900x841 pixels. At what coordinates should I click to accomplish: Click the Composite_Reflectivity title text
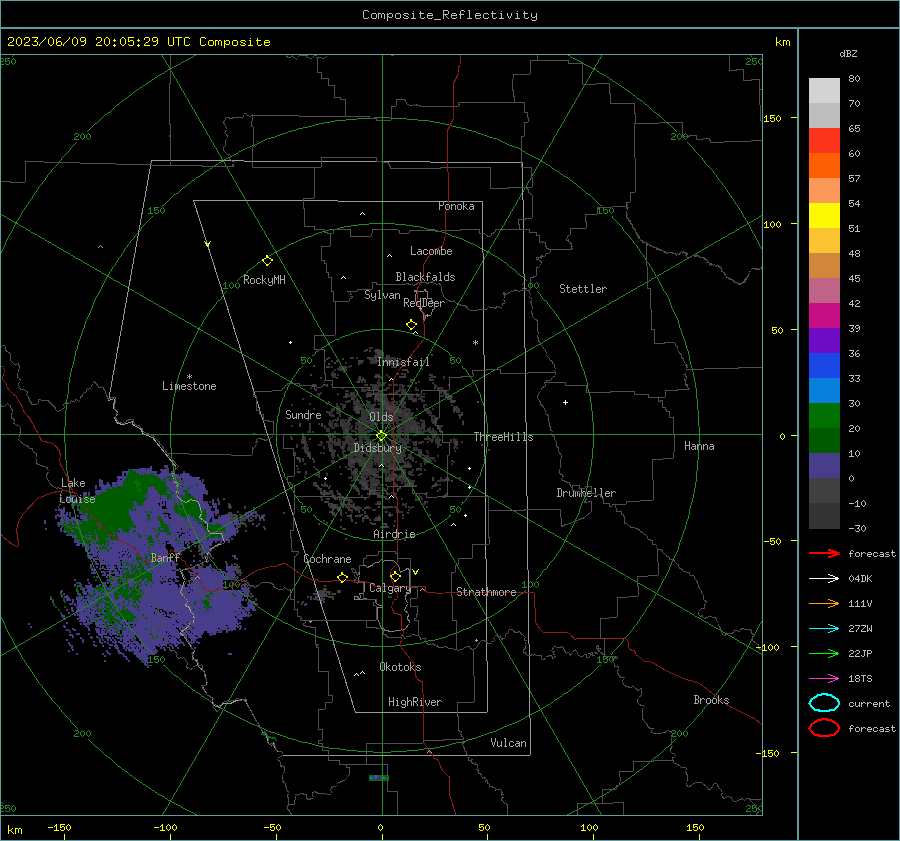(450, 15)
